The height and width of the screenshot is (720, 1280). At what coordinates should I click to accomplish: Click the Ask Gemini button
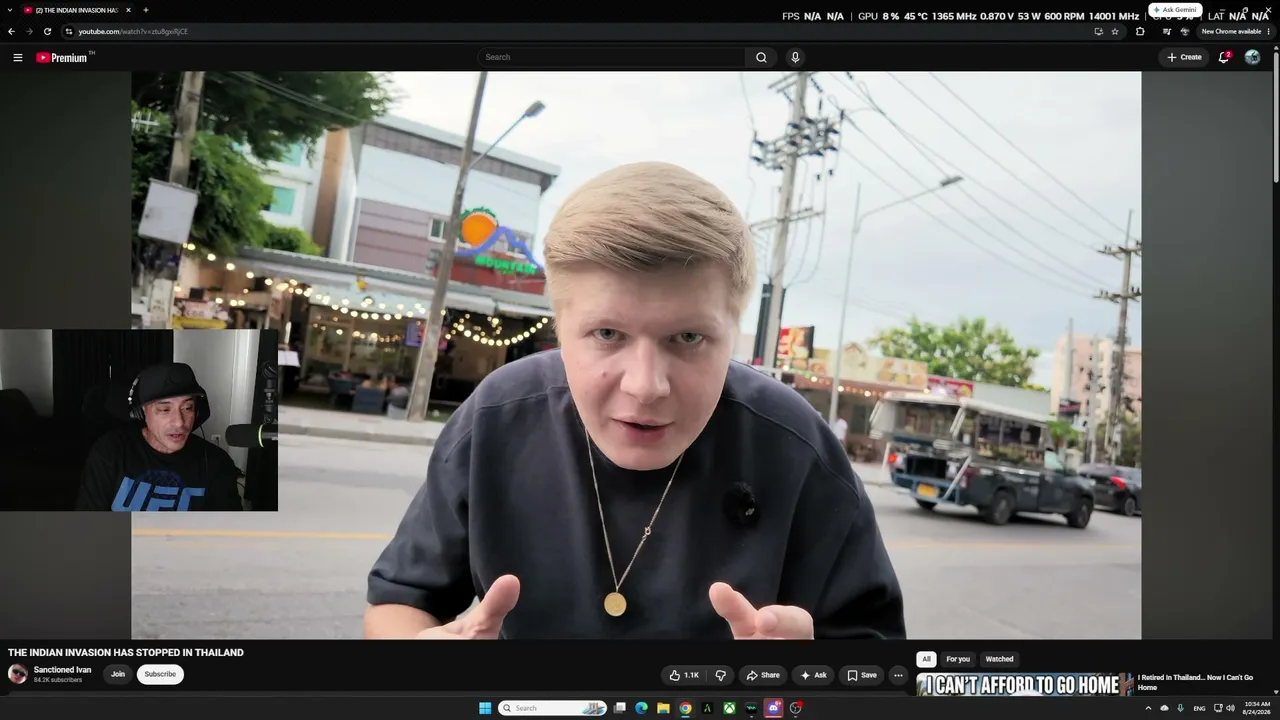point(1175,10)
